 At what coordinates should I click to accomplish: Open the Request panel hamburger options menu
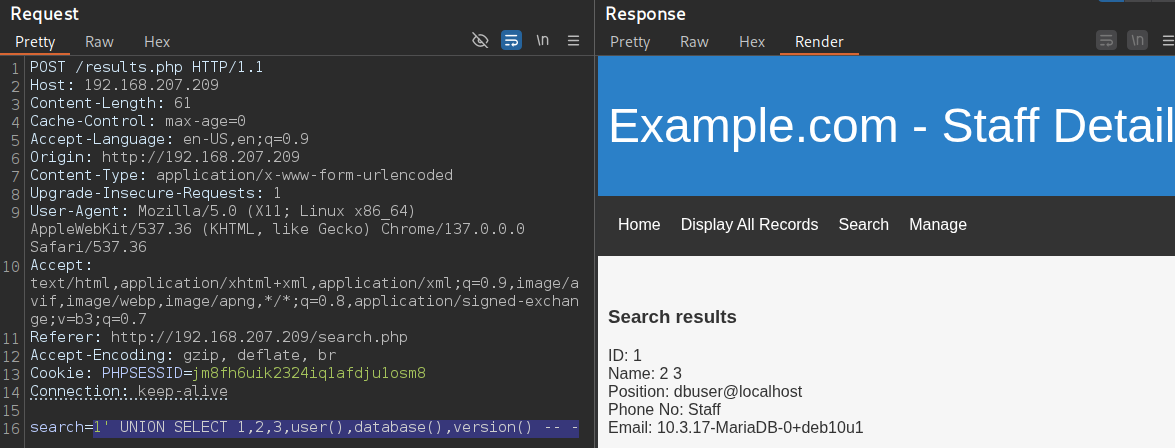pyautogui.click(x=573, y=40)
